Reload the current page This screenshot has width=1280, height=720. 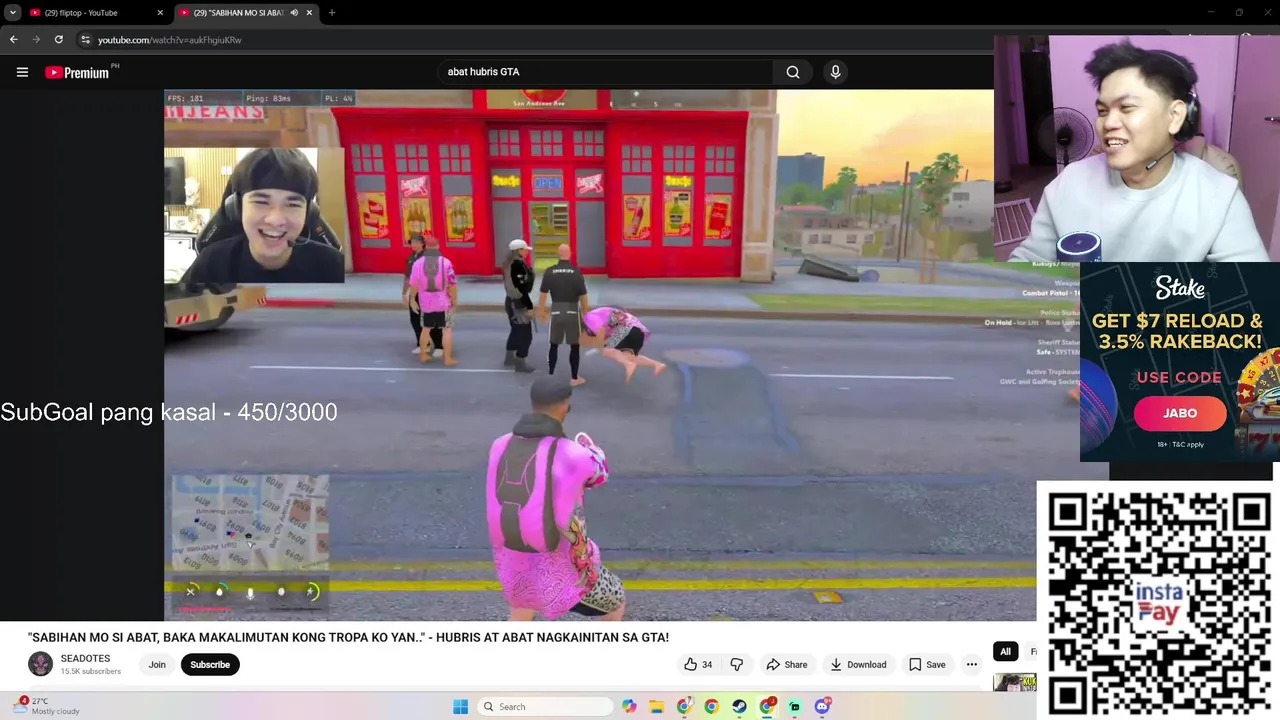[x=59, y=40]
